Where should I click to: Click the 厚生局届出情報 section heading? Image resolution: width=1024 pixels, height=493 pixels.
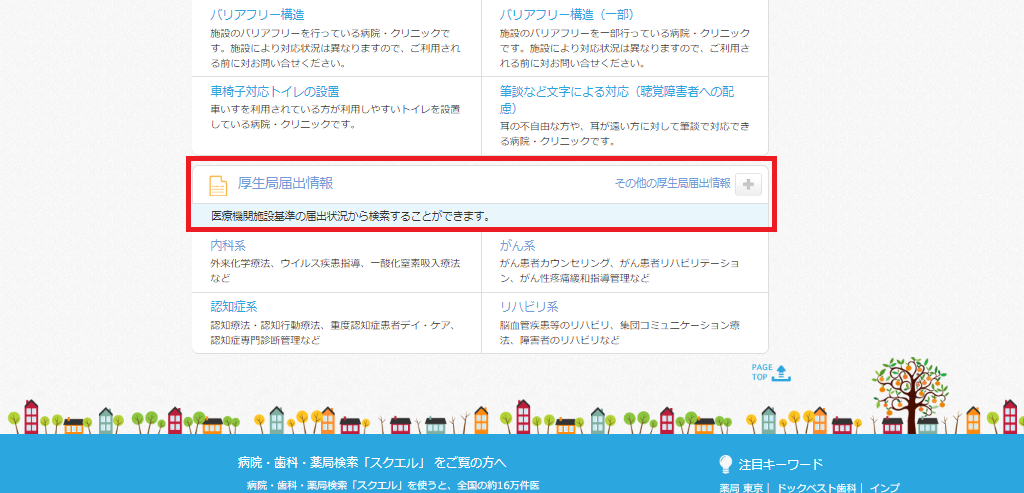tap(285, 184)
